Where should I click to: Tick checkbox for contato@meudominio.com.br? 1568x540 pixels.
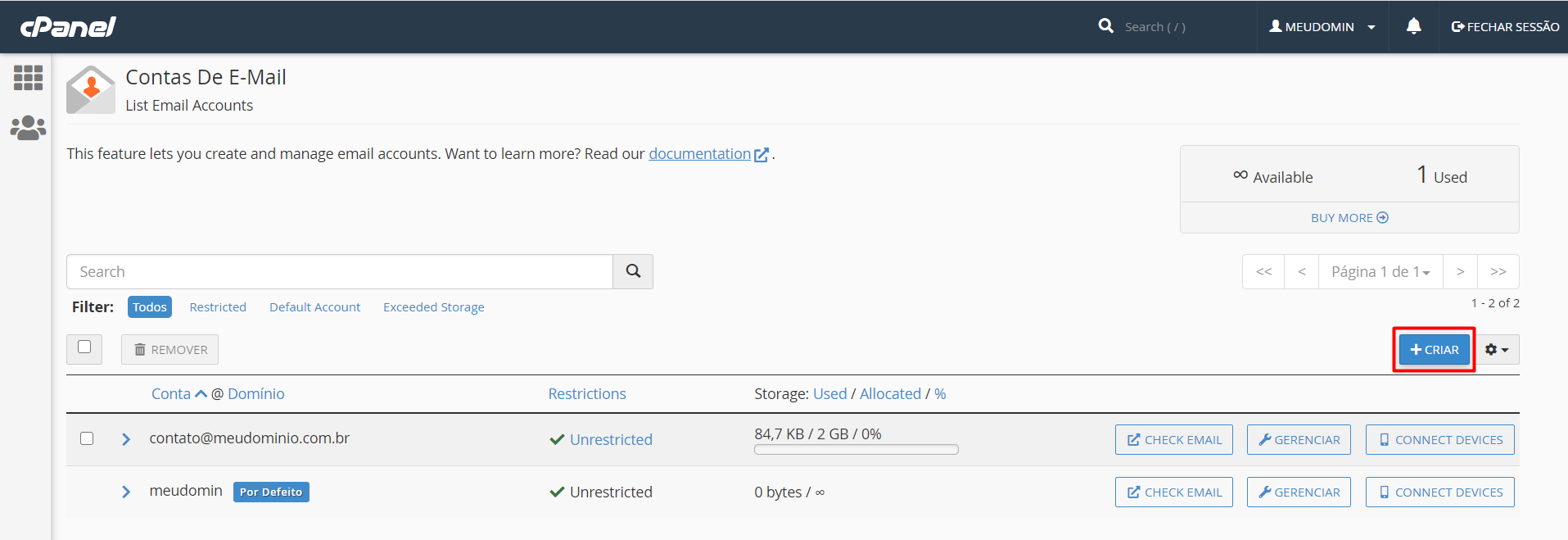(87, 438)
